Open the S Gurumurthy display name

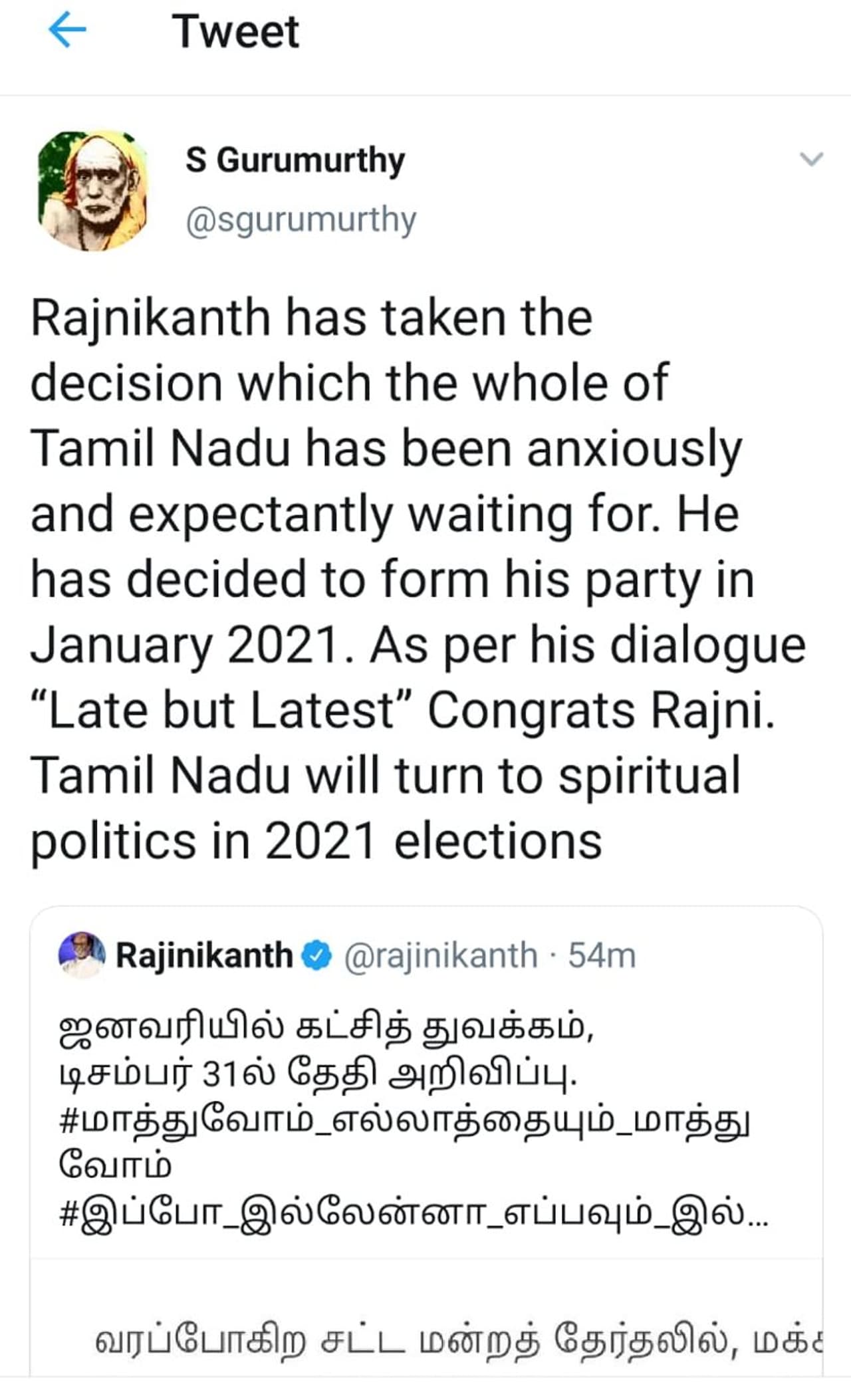coord(295,161)
